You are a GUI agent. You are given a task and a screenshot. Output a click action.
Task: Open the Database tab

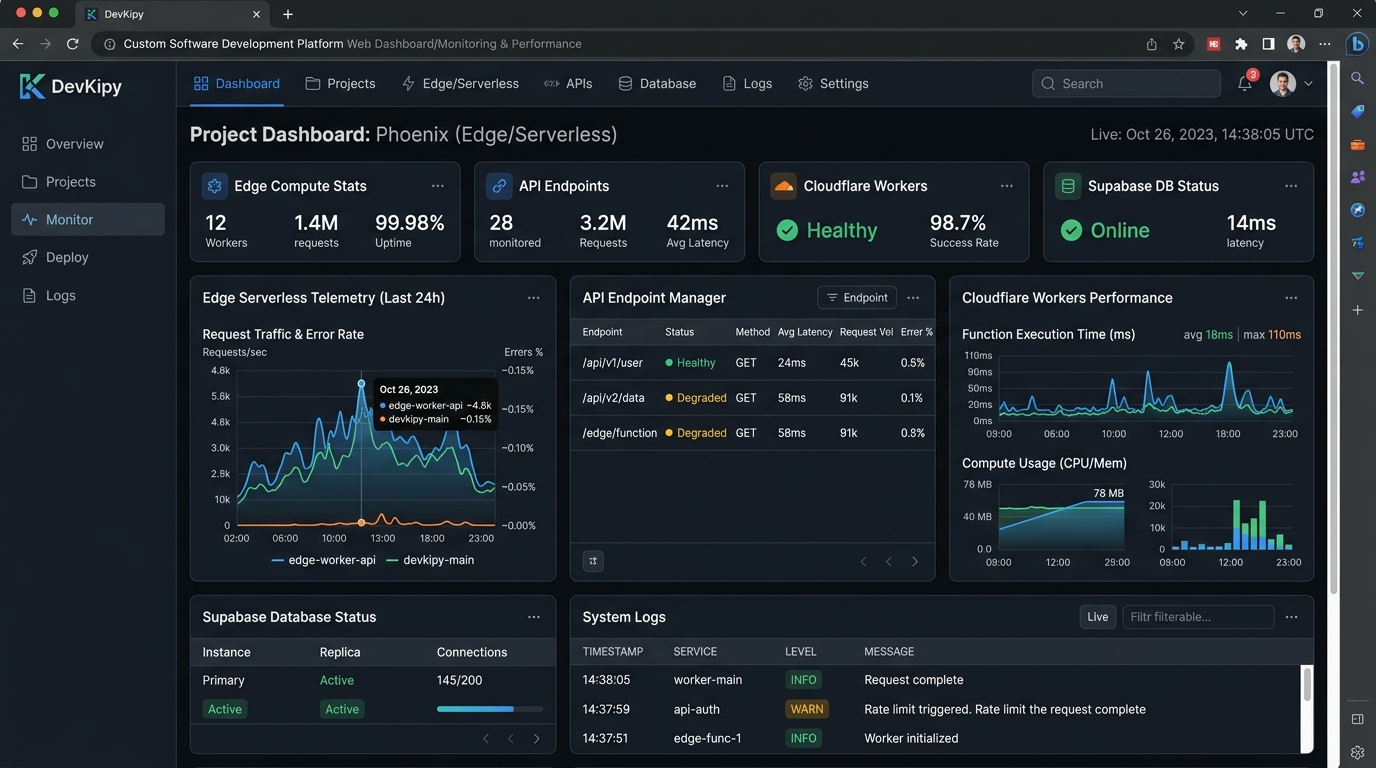tap(657, 84)
